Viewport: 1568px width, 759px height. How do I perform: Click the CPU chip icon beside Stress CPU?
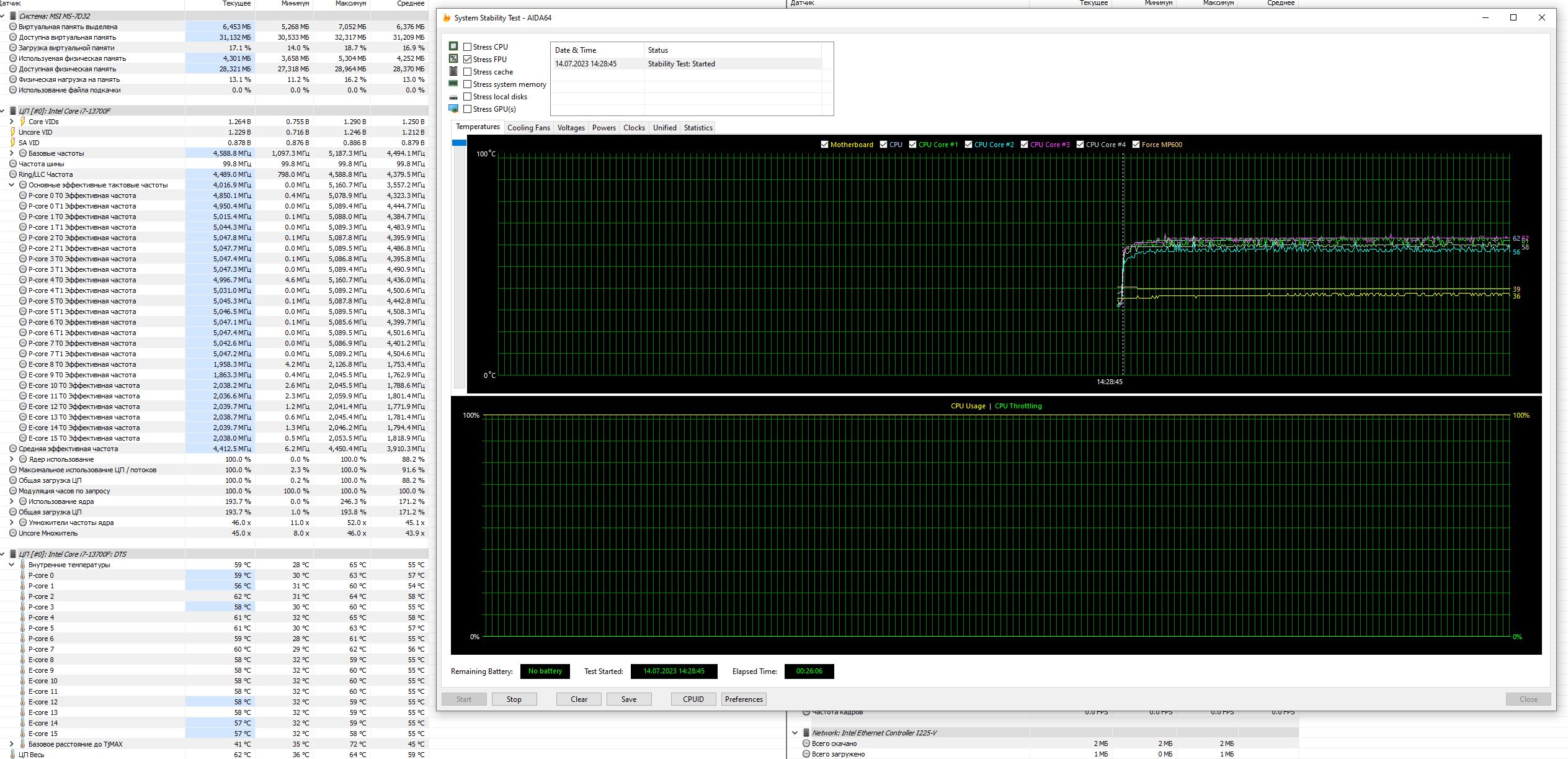point(453,47)
